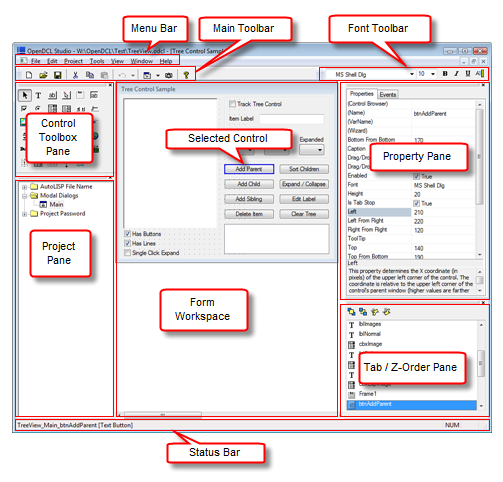Click the Help question mark icon

(x=186, y=75)
